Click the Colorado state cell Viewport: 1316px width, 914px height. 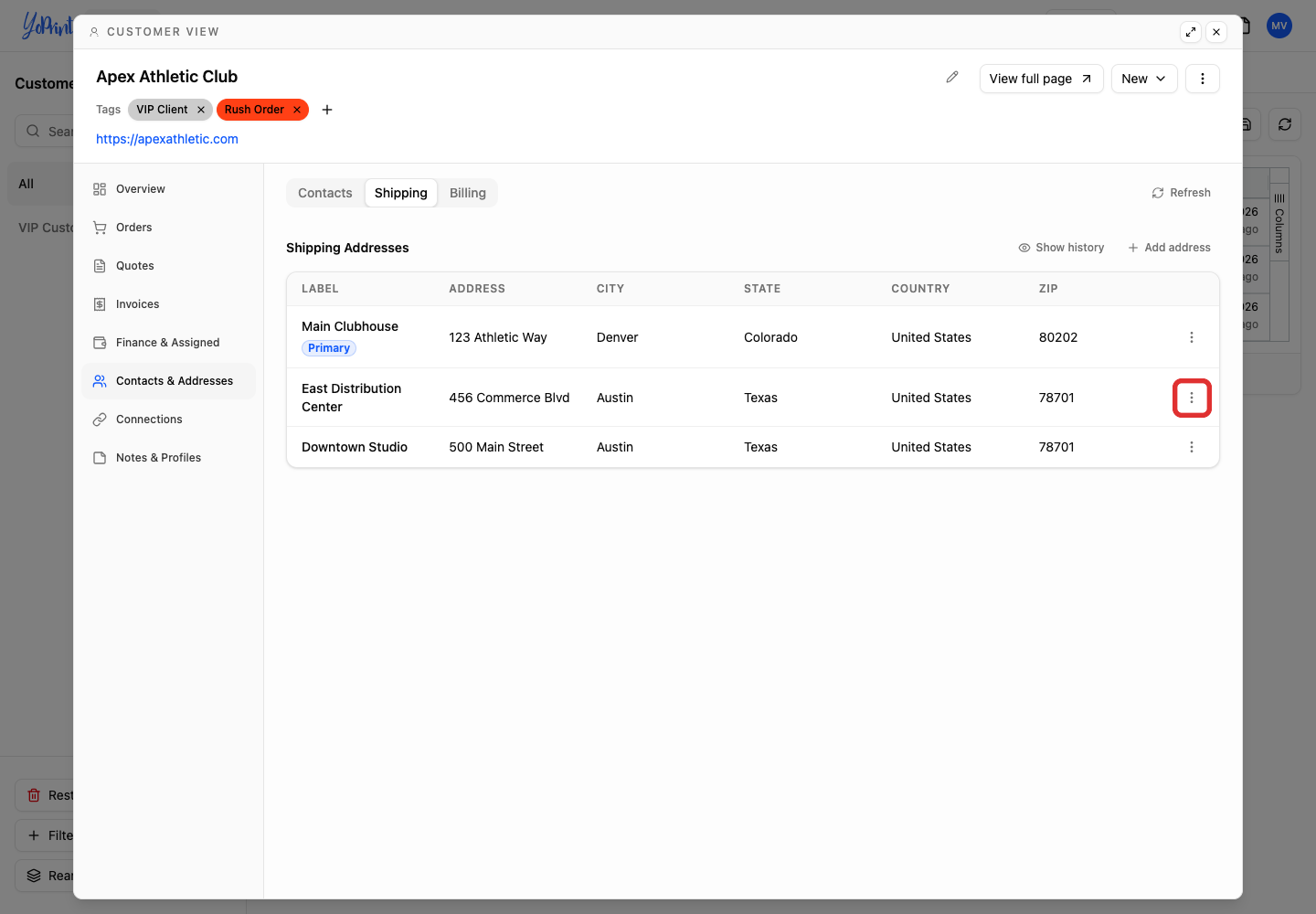click(770, 337)
